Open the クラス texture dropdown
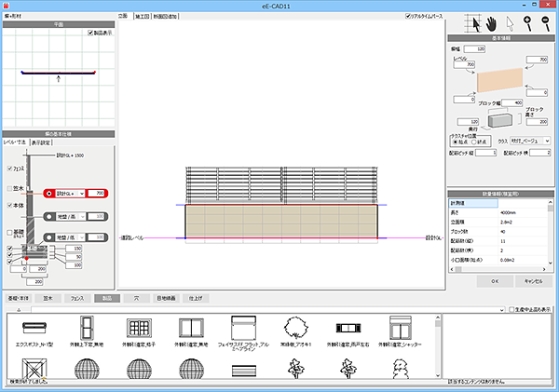Image resolution: width=559 pixels, height=392 pixels. (547, 141)
